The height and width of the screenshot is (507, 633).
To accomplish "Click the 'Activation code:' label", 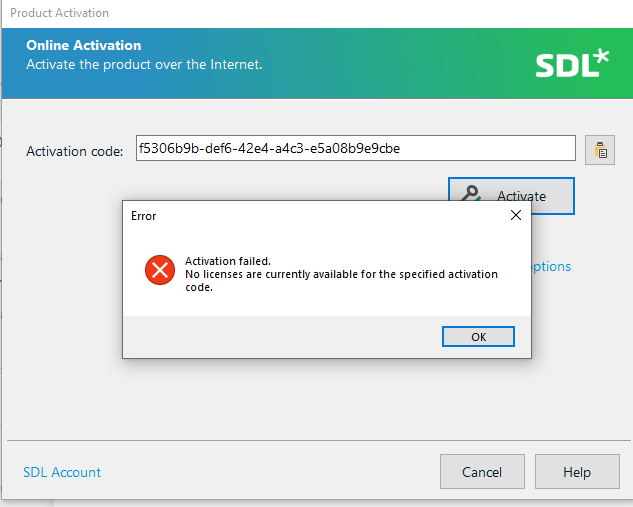I will point(75,151).
